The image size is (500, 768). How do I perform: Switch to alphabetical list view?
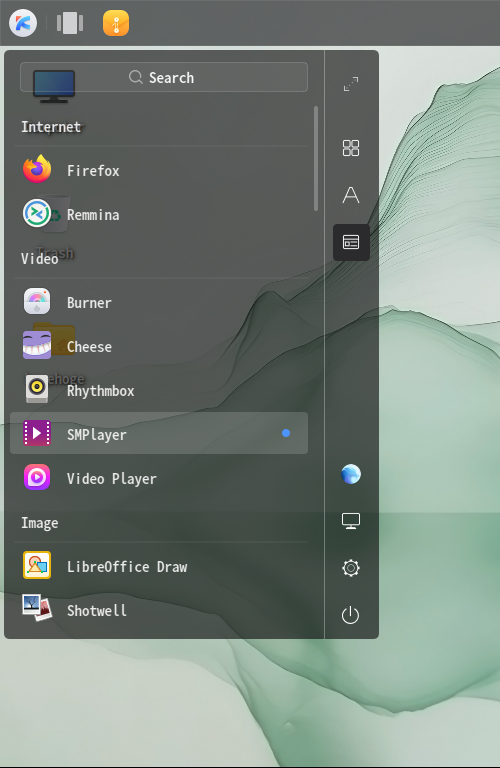point(351,195)
